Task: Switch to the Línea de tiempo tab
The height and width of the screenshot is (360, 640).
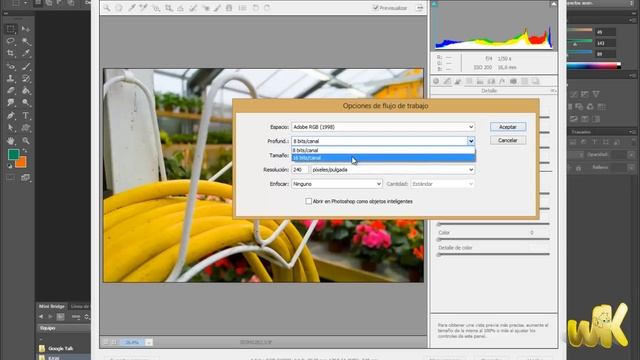Action: tap(80, 306)
